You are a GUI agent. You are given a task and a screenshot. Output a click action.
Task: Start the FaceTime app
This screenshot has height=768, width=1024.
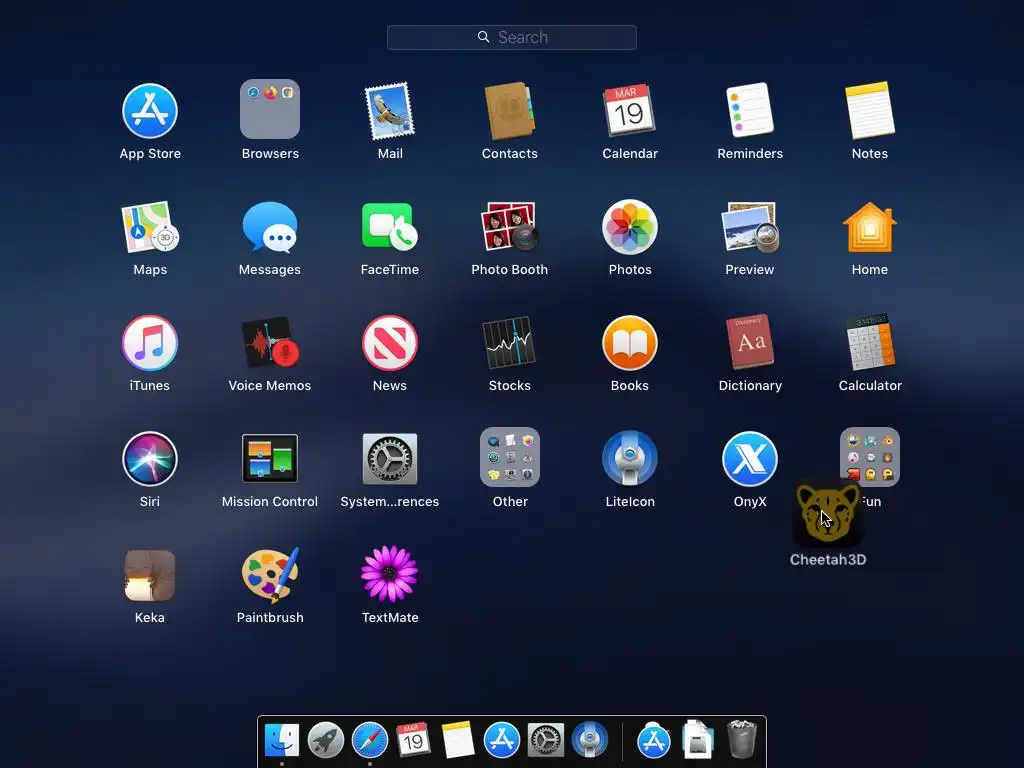click(x=390, y=227)
